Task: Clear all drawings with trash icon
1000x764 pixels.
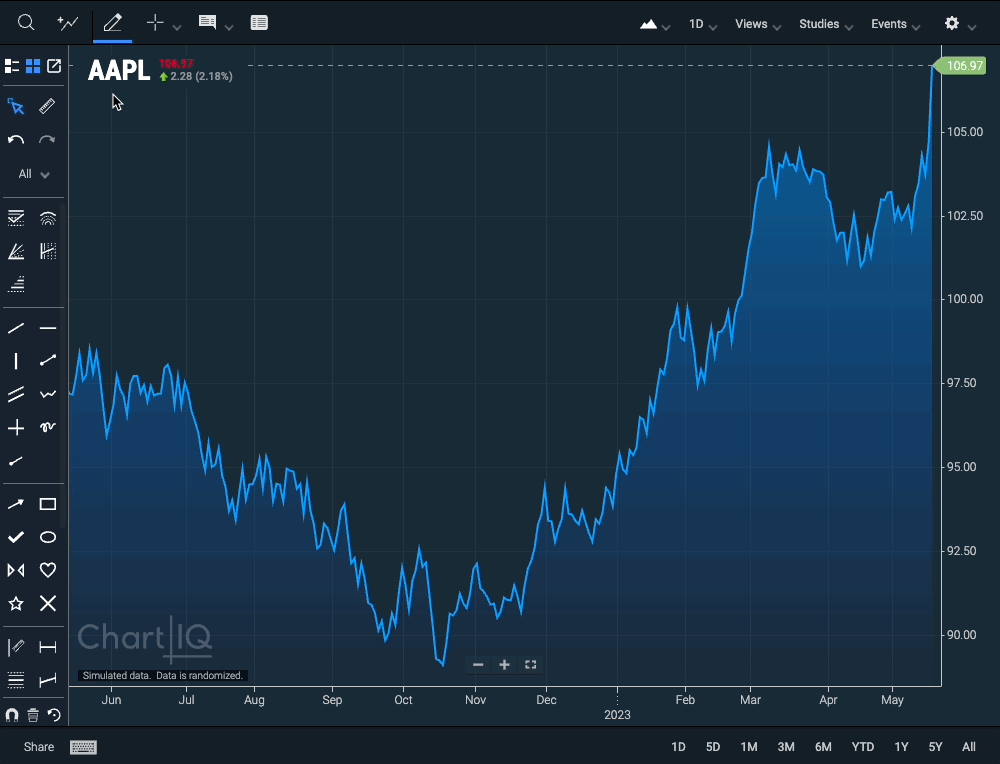Action: [x=33, y=715]
